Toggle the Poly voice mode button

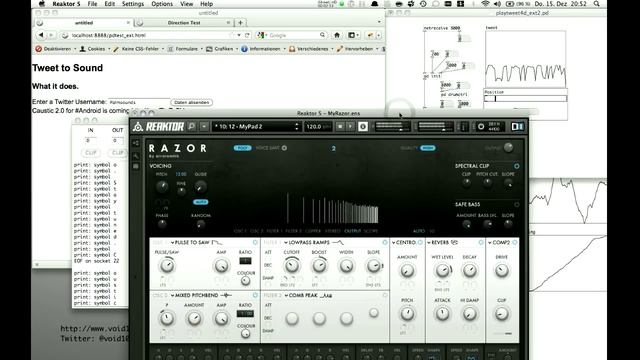point(242,148)
